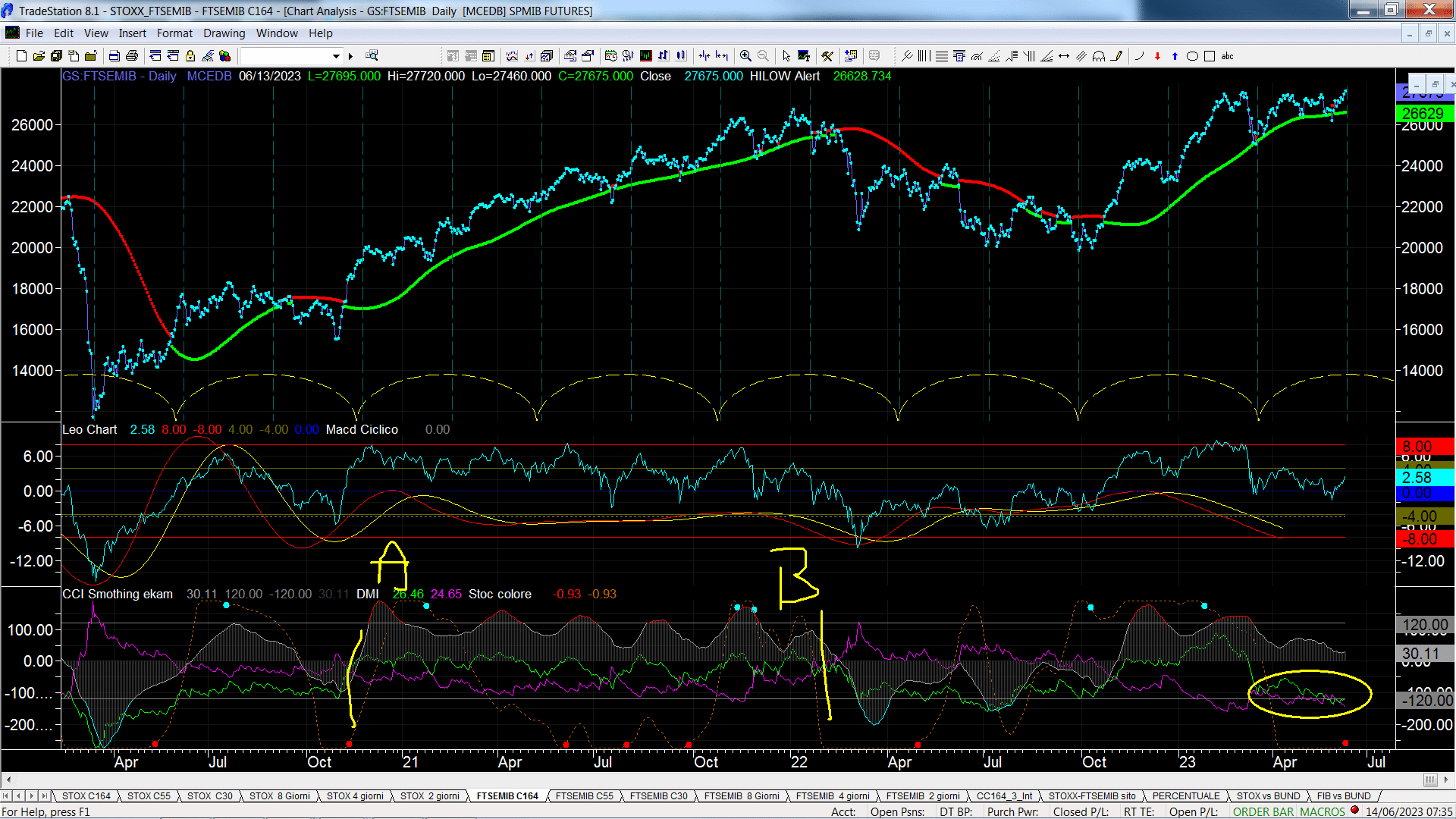
Task: Open the Drawing menu
Action: 224,33
